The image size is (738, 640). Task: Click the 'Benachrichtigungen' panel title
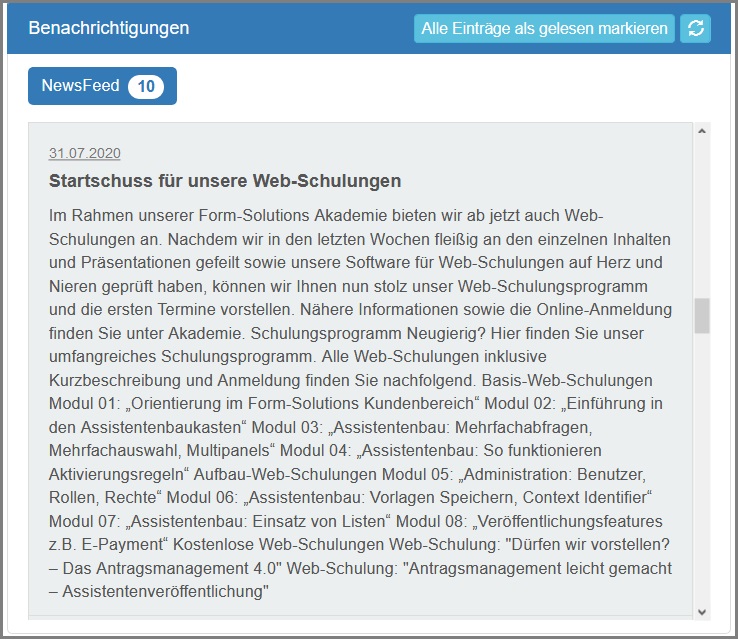click(109, 28)
